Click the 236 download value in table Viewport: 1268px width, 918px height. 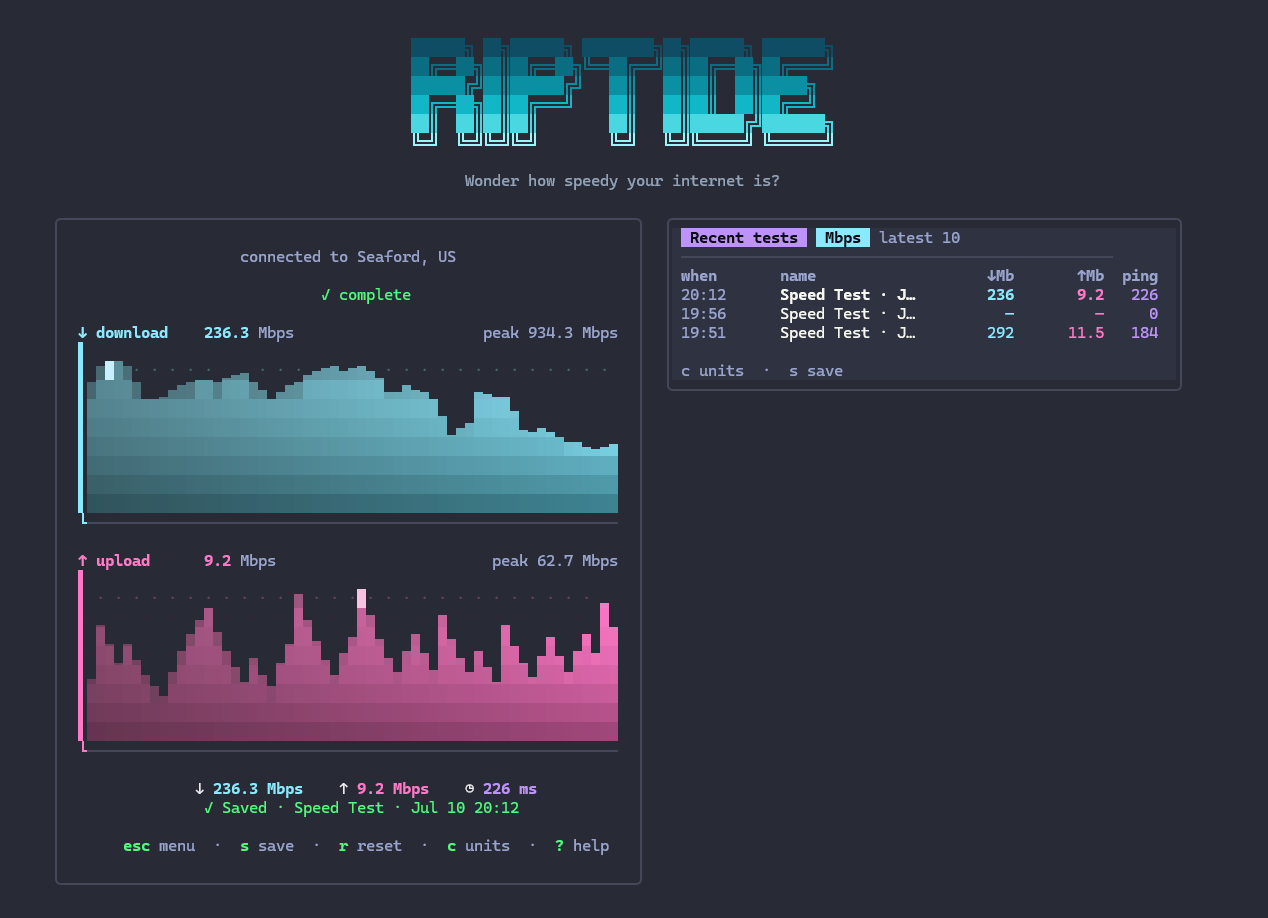point(1000,295)
